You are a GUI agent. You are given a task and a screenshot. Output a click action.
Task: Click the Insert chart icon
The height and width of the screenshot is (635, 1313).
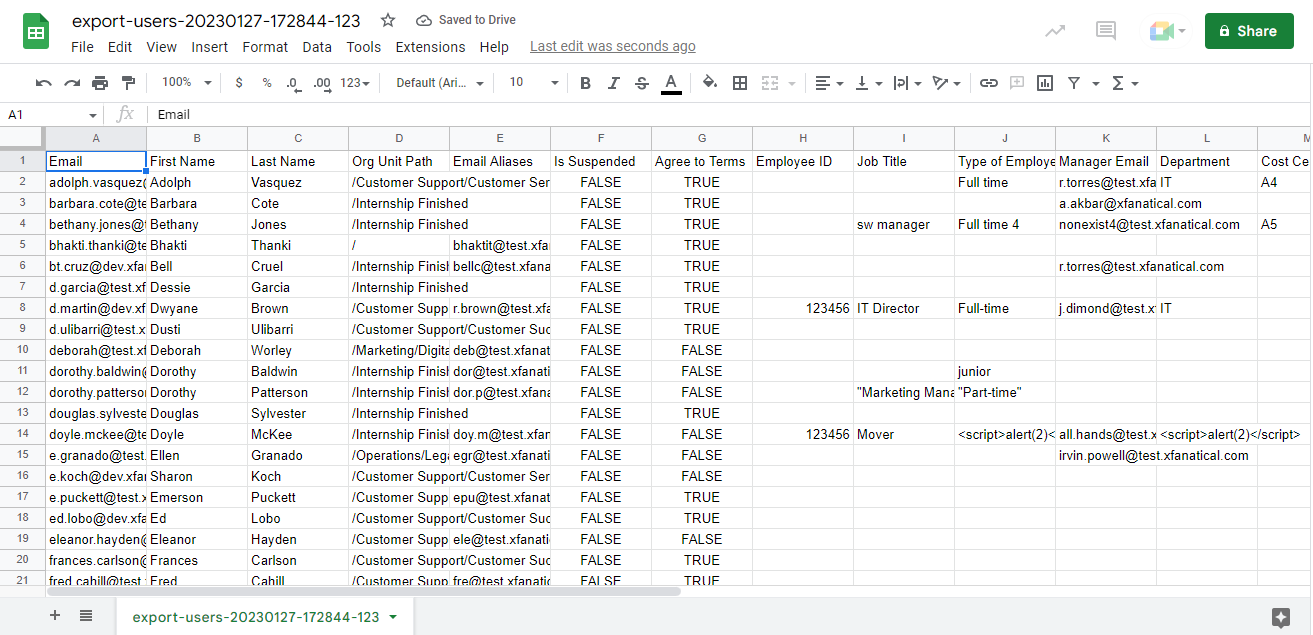(x=1045, y=83)
